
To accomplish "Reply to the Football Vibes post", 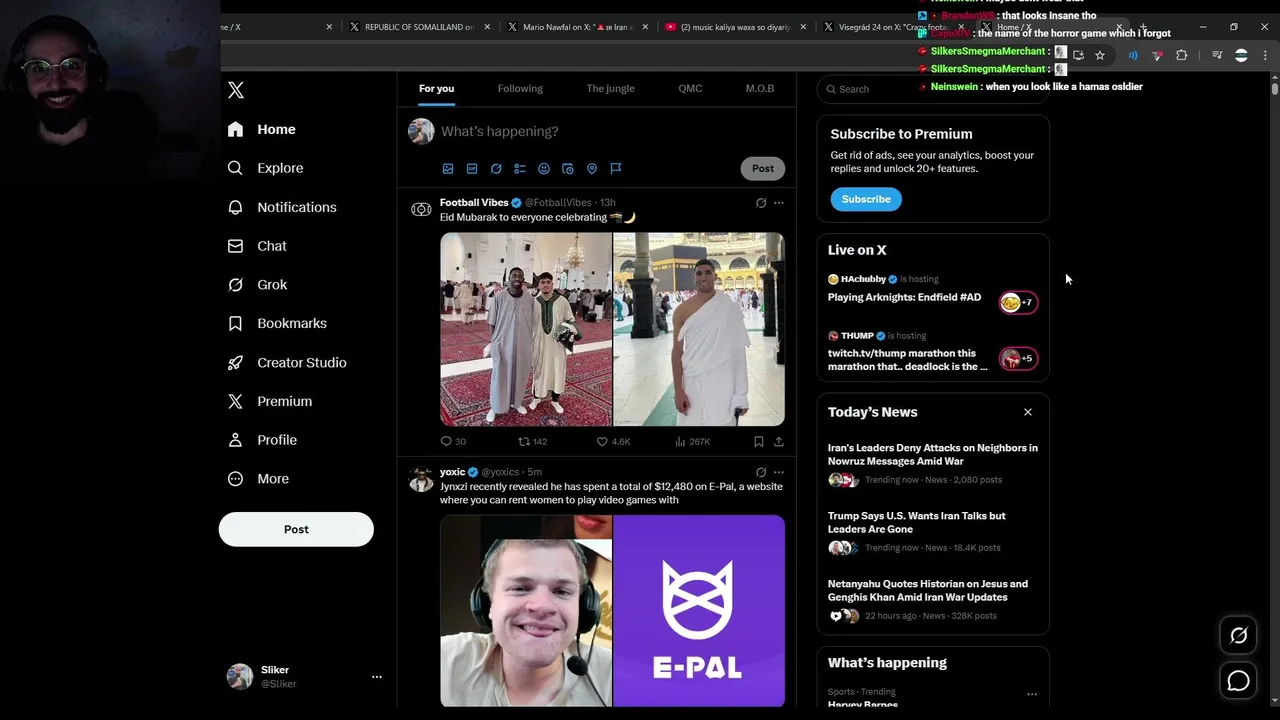I will tap(452, 442).
